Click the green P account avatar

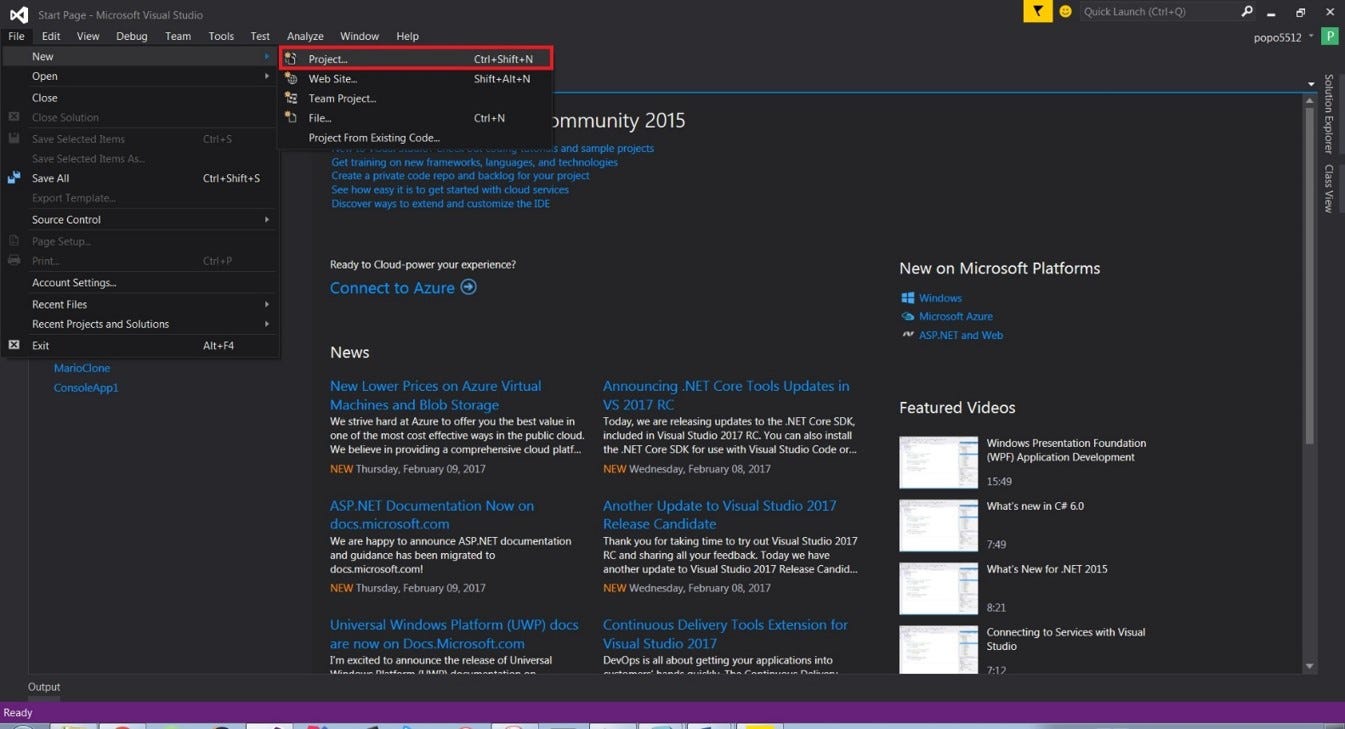(1329, 36)
